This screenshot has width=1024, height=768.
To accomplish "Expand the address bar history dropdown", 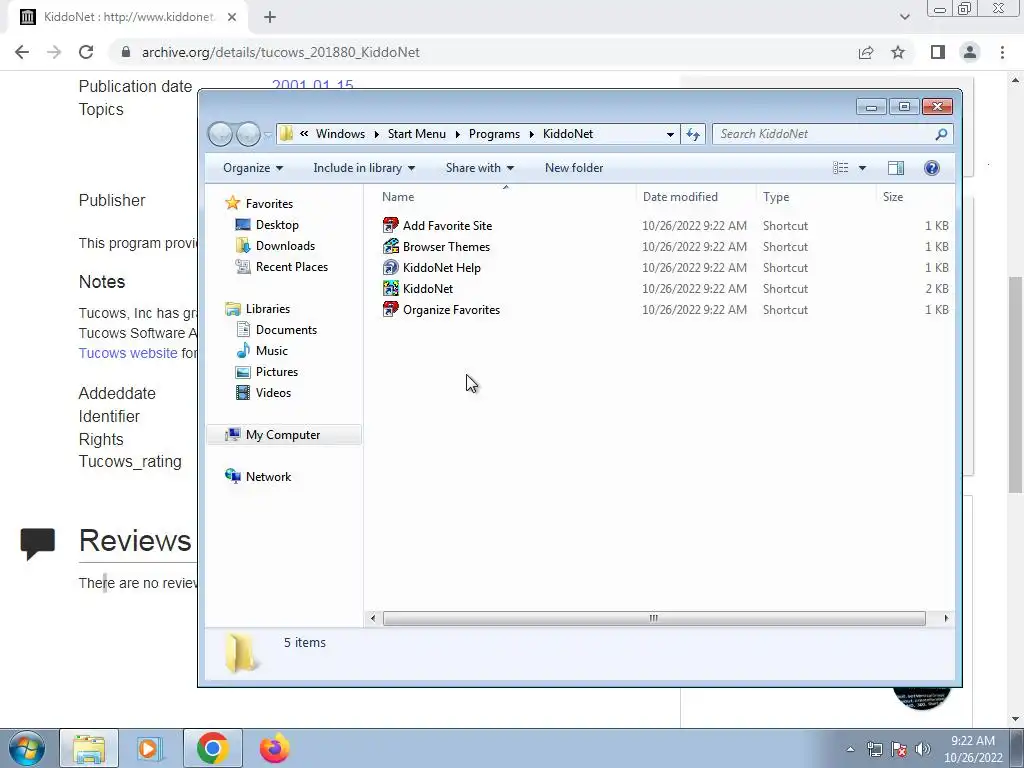I will (x=670, y=135).
